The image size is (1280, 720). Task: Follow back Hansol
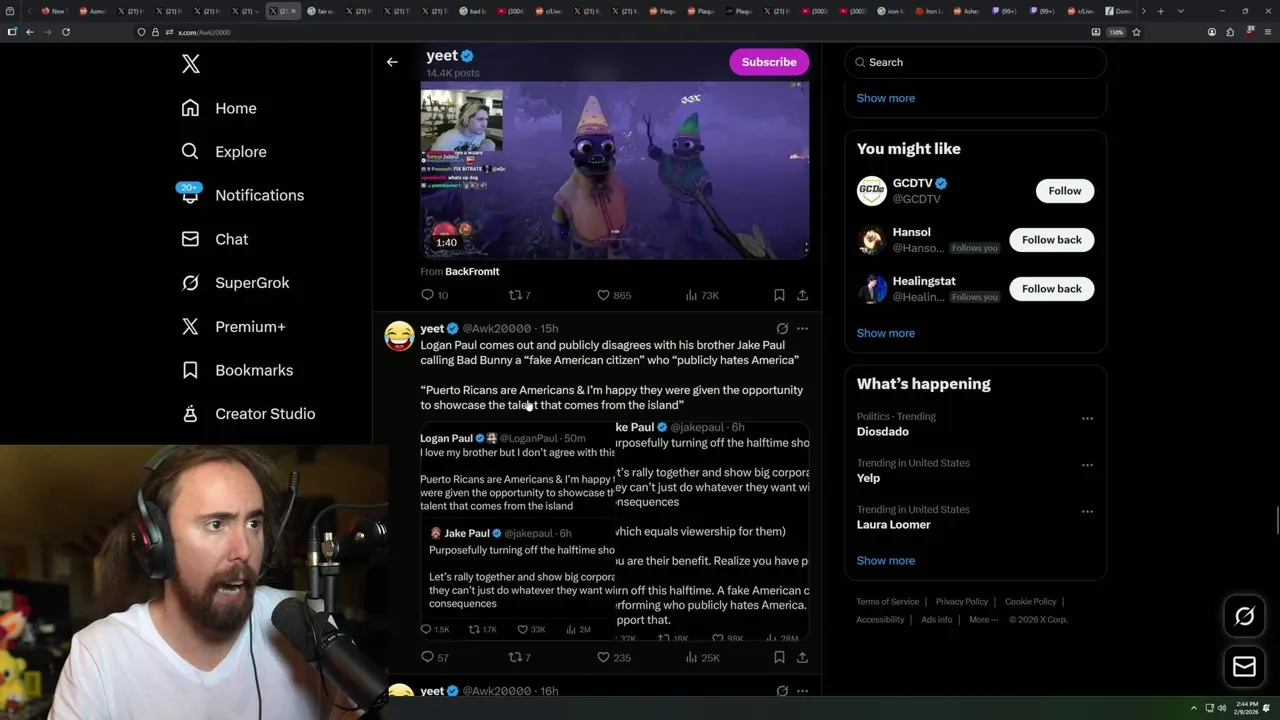[1052, 240]
